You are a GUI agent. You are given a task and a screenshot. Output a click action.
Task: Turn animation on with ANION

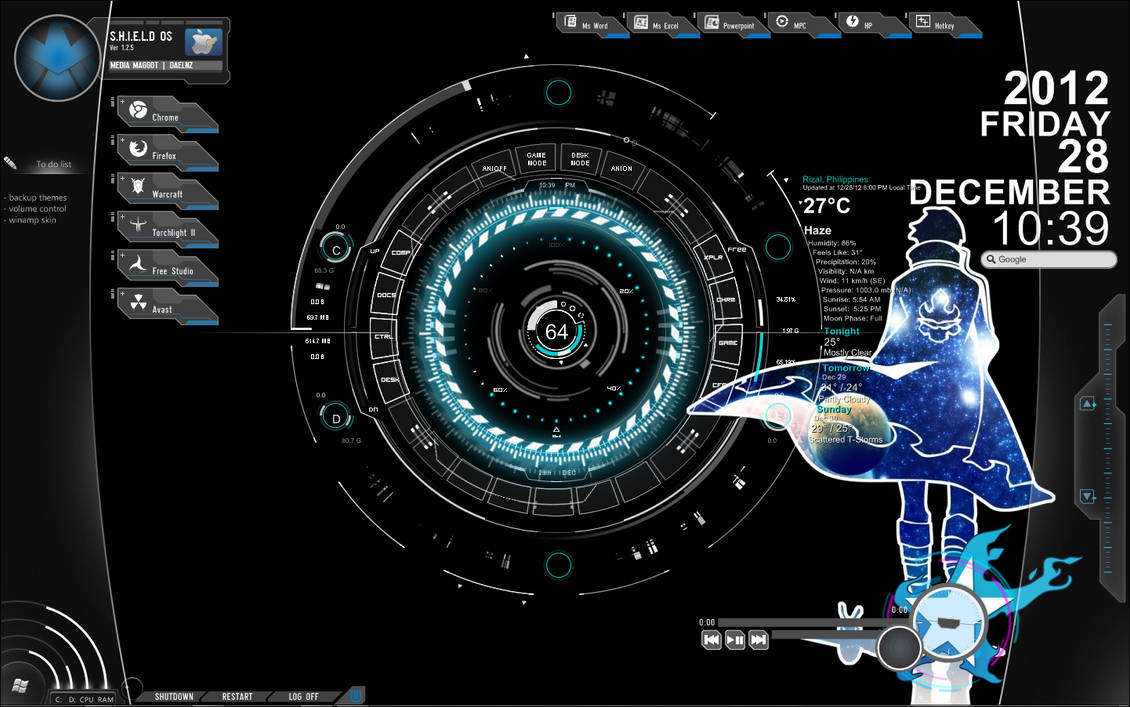(622, 169)
